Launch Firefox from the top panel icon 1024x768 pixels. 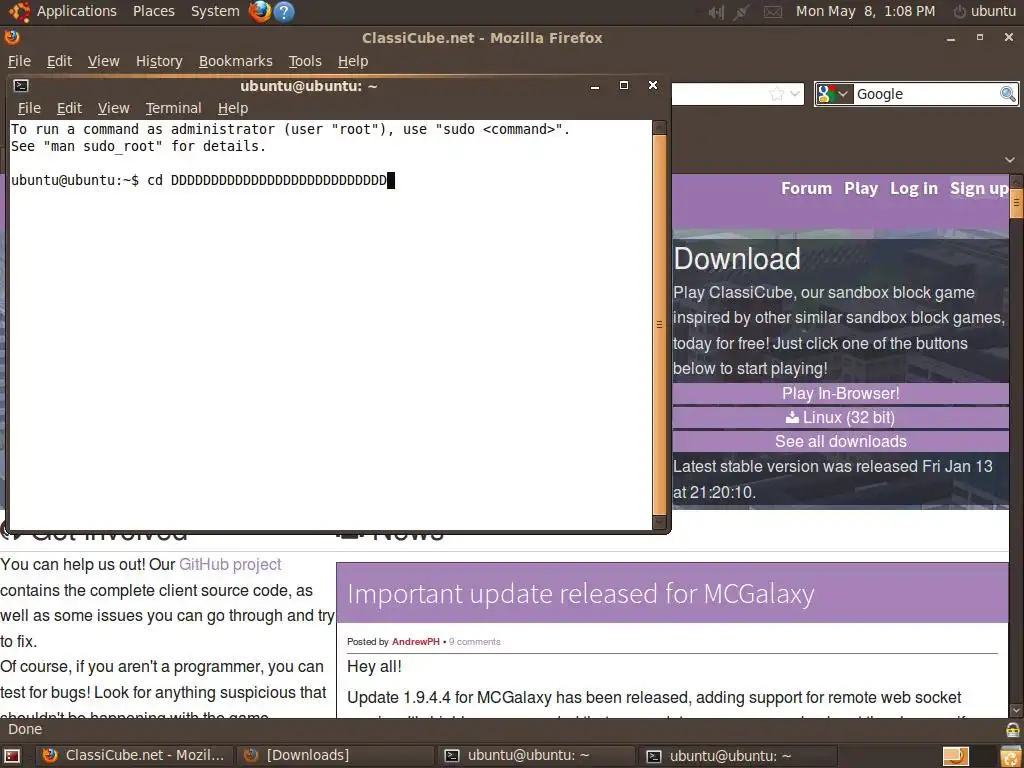tap(260, 11)
